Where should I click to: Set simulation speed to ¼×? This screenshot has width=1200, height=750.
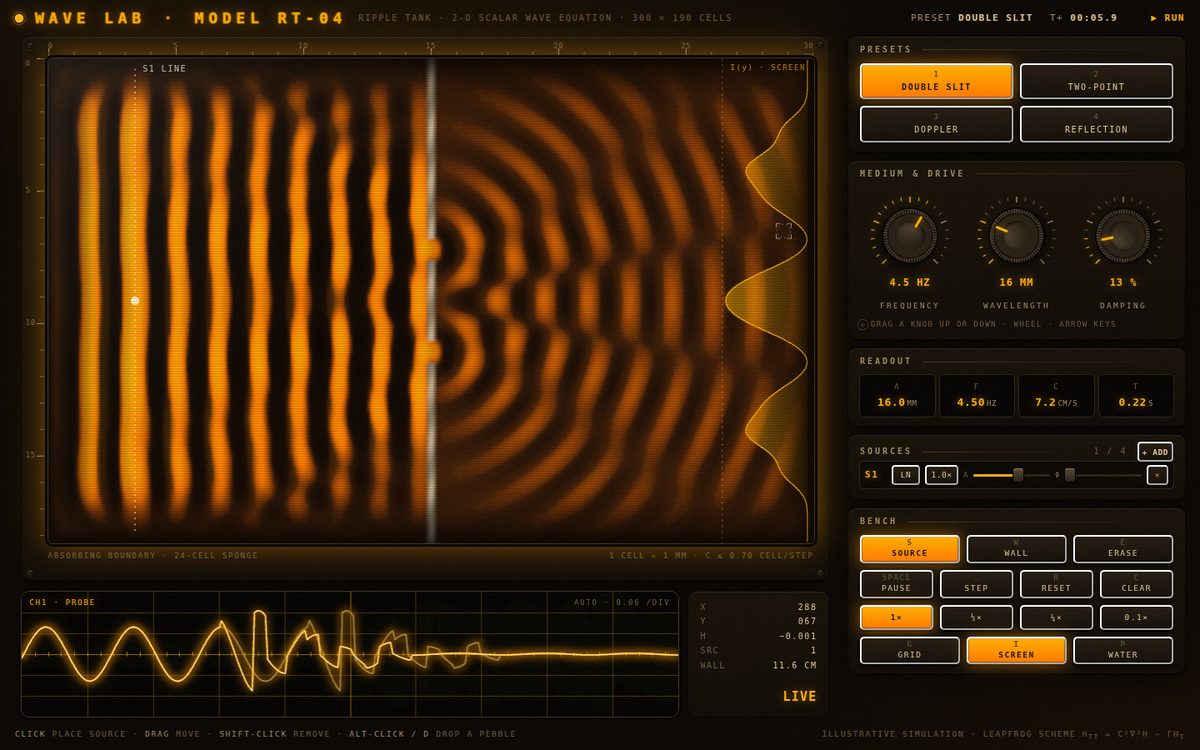point(1056,618)
